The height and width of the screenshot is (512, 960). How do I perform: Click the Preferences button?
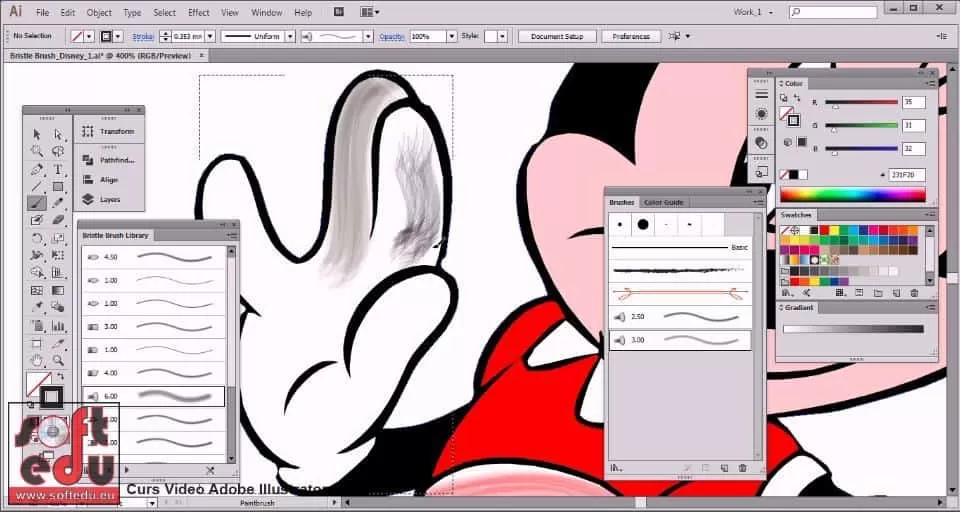631,36
